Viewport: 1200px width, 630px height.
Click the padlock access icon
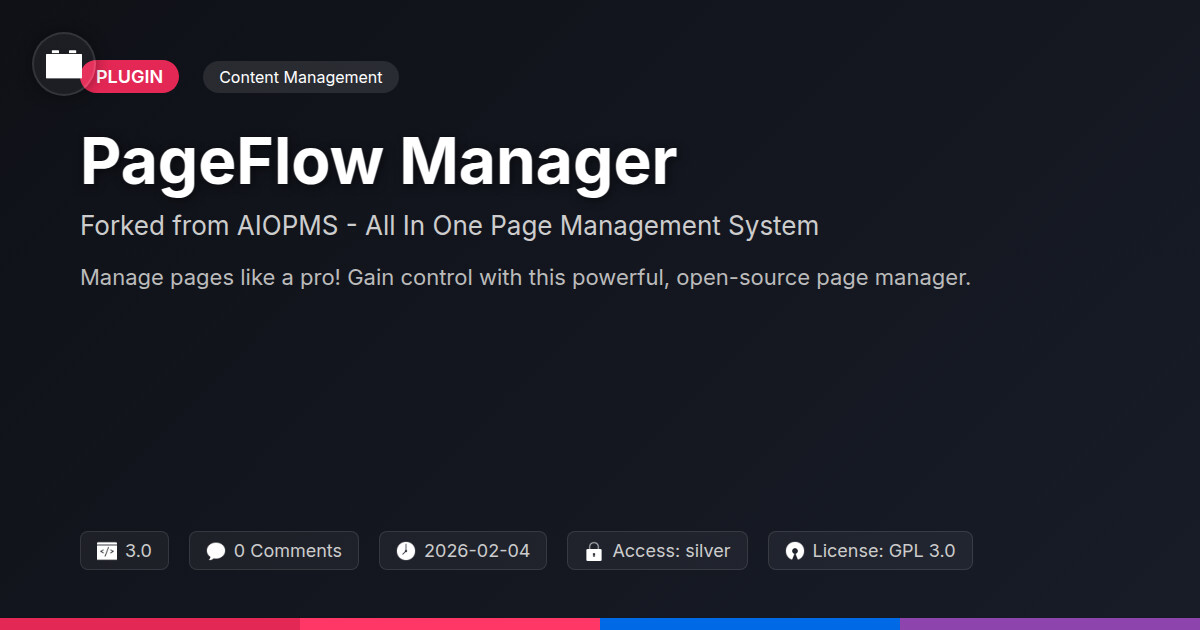(593, 551)
